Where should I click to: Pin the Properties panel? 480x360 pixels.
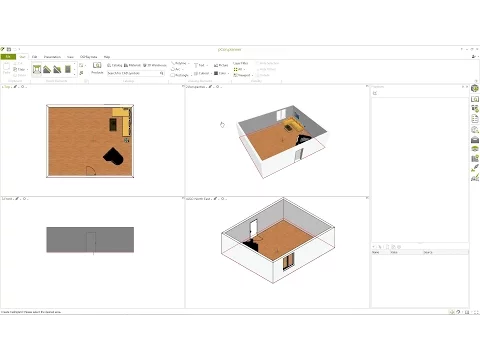tap(463, 87)
